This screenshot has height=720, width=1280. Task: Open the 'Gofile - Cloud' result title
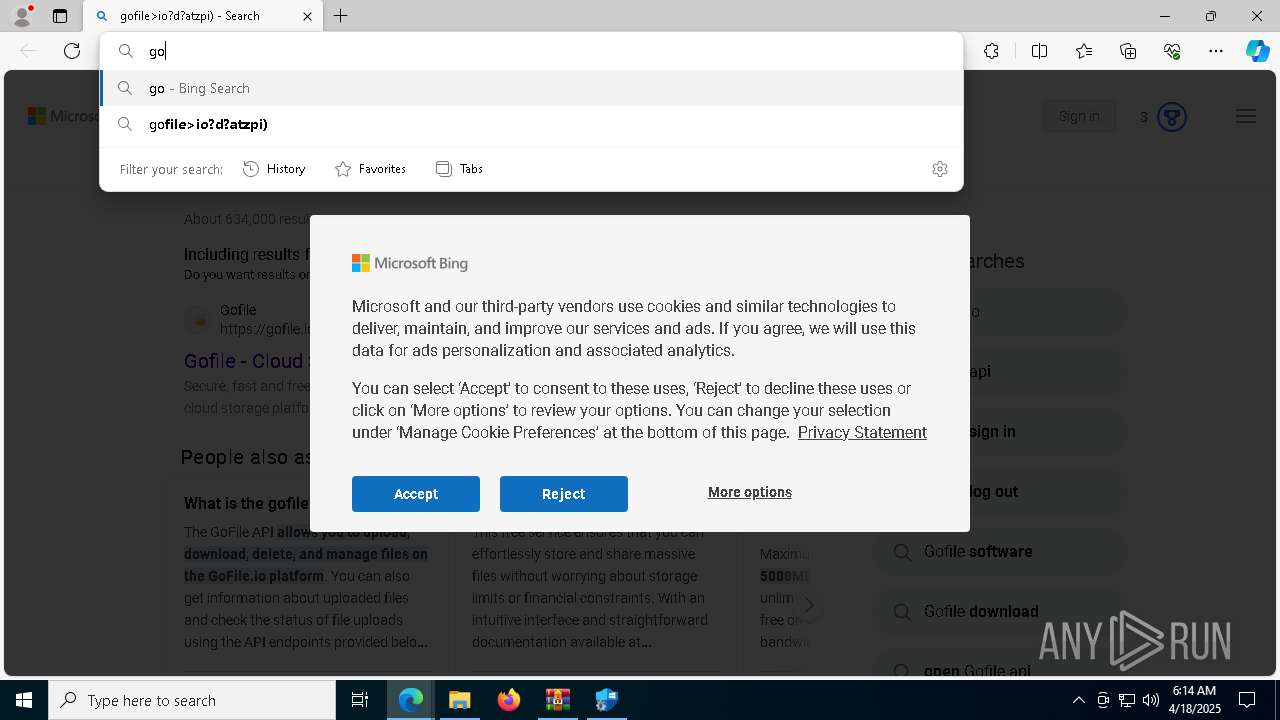pyautogui.click(x=244, y=361)
